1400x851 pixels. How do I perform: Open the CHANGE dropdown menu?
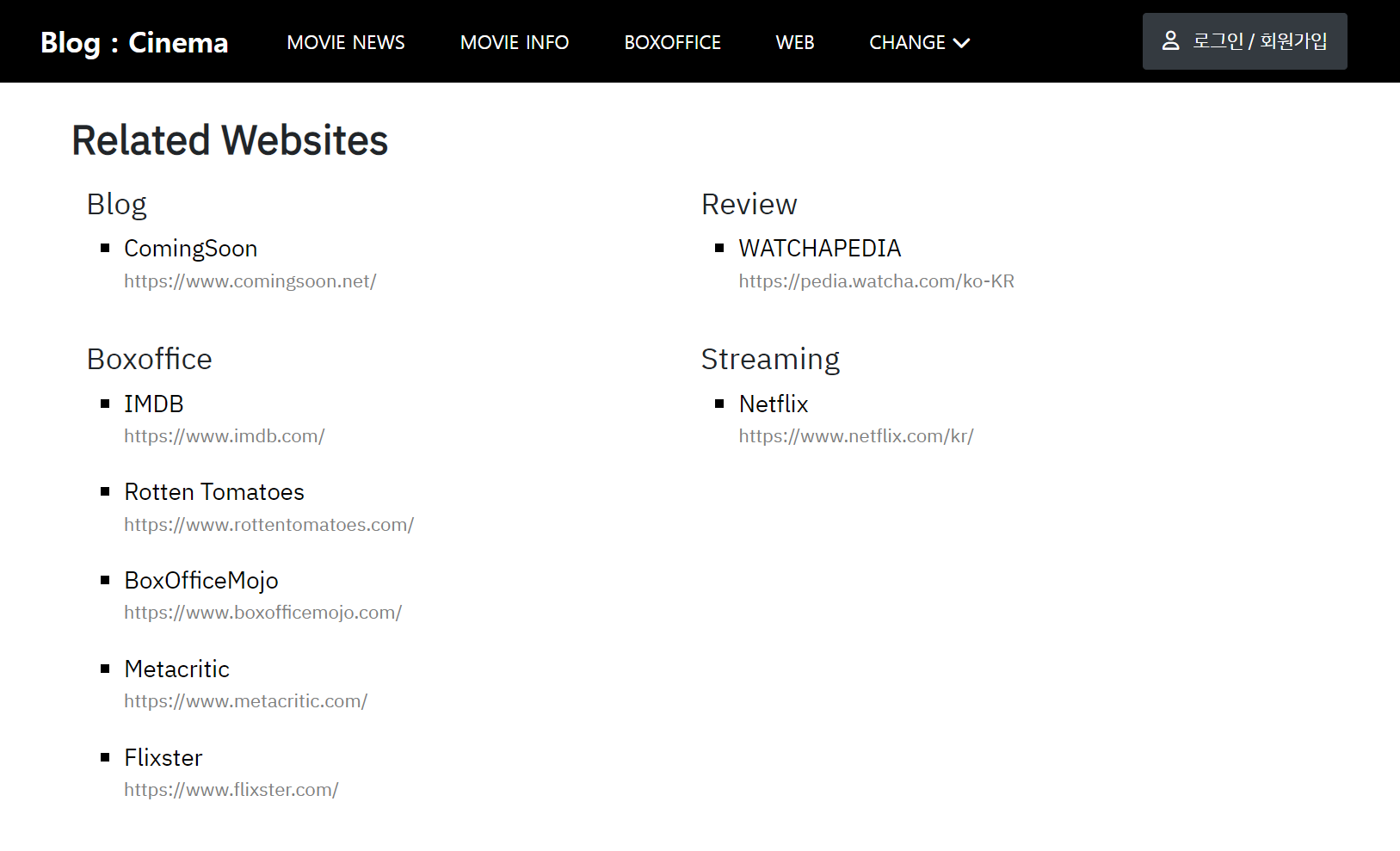click(x=908, y=41)
